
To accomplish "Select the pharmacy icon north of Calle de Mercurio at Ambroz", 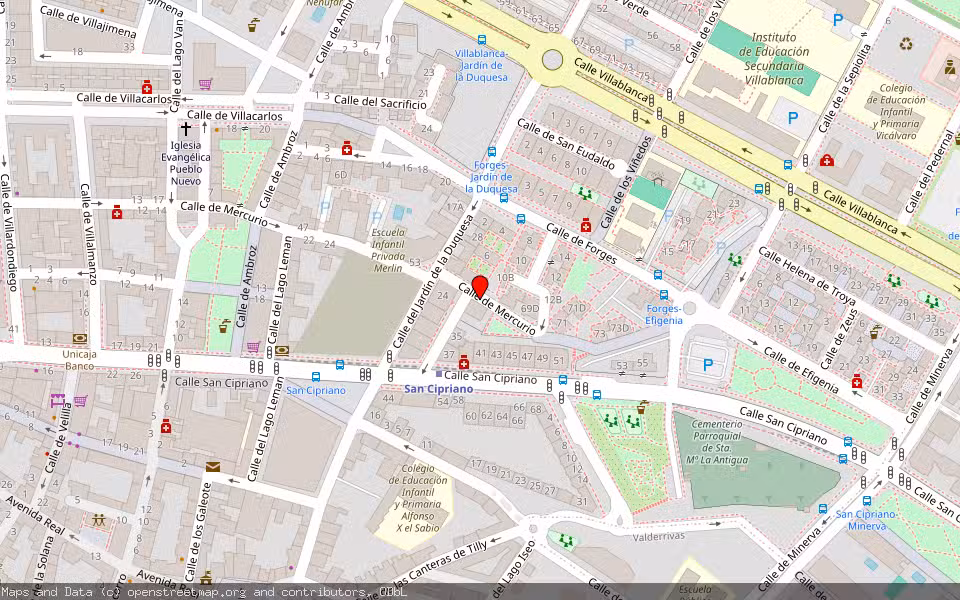I will (347, 148).
